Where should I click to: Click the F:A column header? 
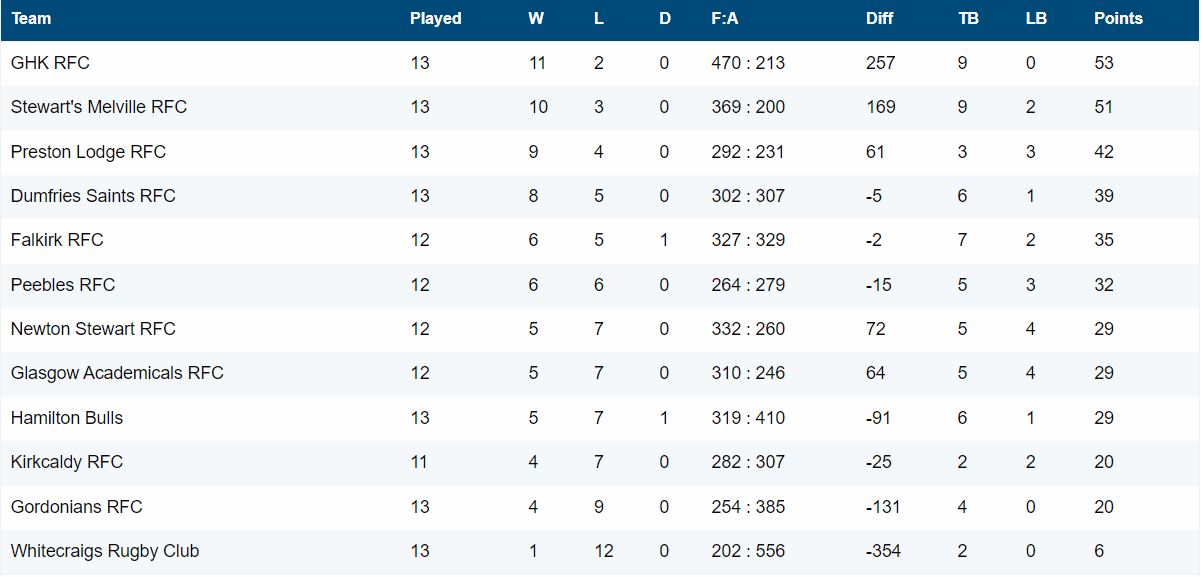(x=724, y=18)
